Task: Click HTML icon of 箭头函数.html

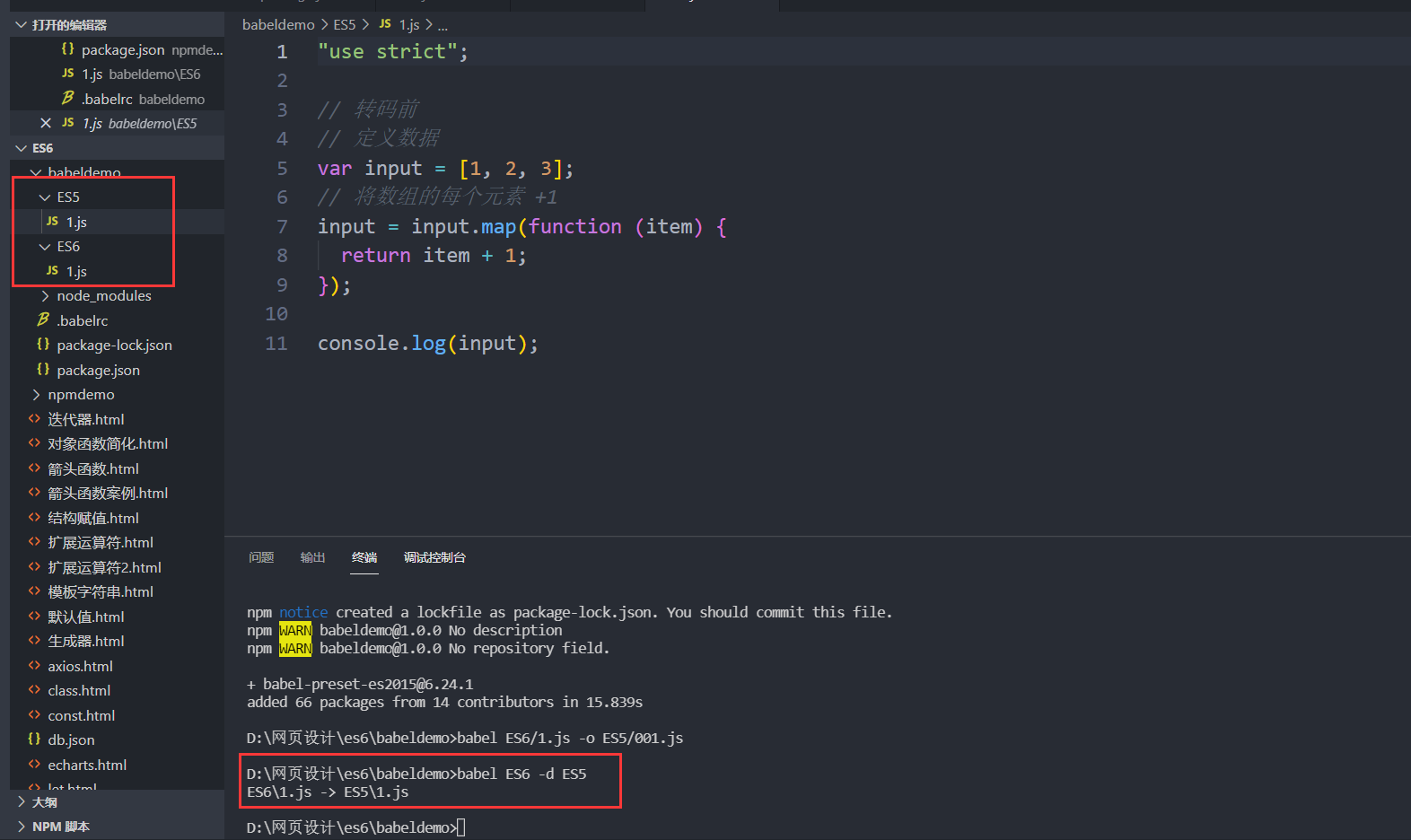Action: pyautogui.click(x=34, y=468)
